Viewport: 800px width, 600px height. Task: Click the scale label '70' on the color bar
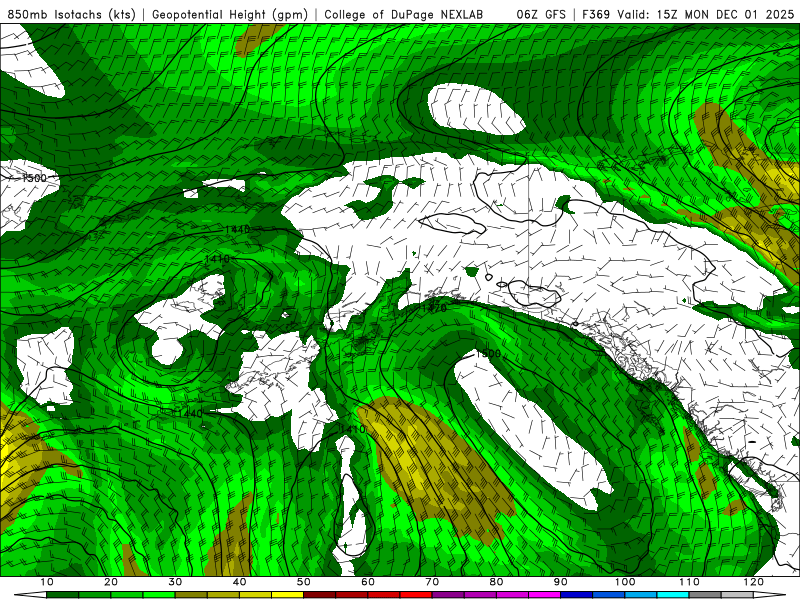click(432, 582)
